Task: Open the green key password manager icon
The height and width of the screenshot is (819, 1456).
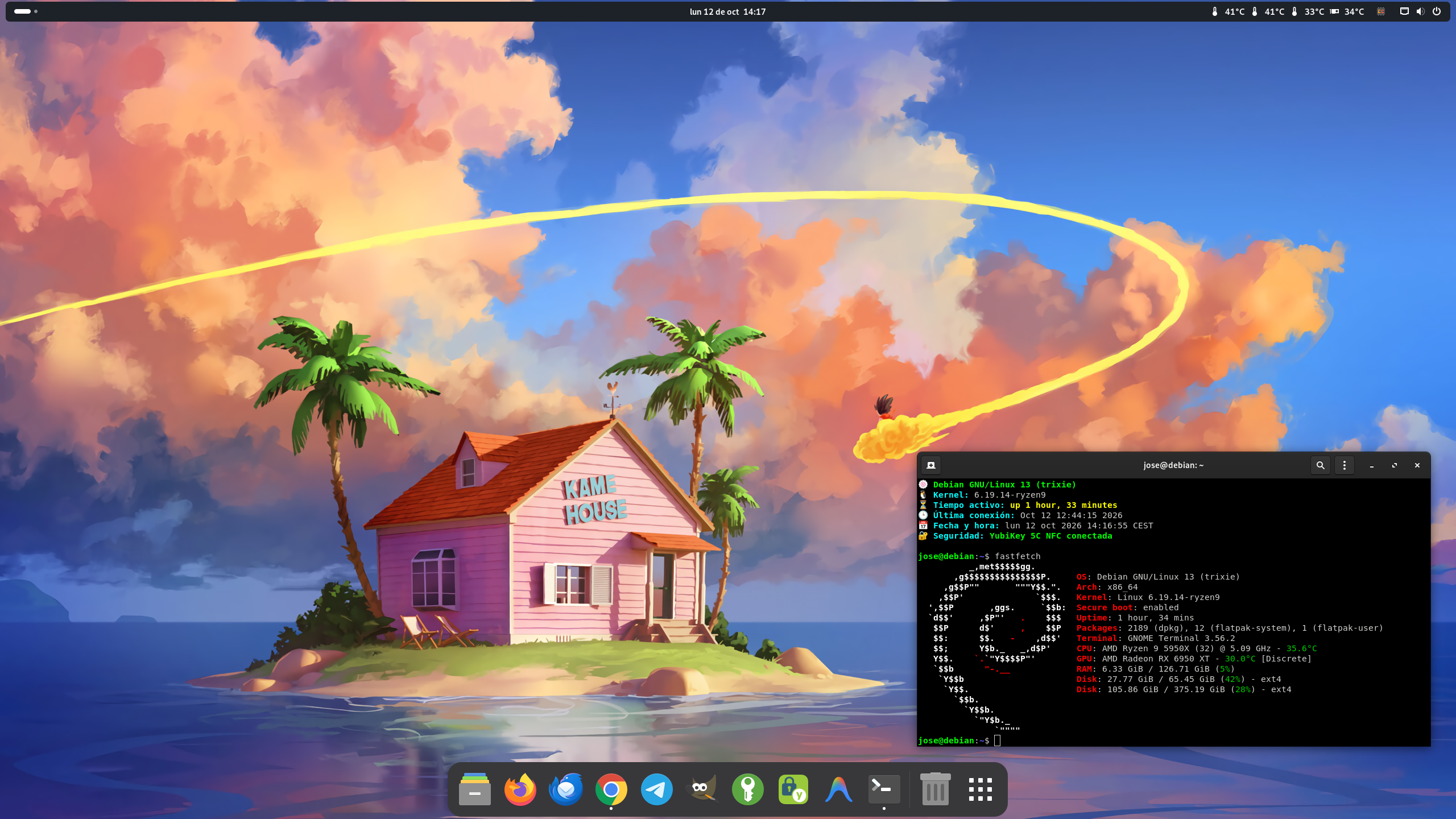Action: point(747,789)
